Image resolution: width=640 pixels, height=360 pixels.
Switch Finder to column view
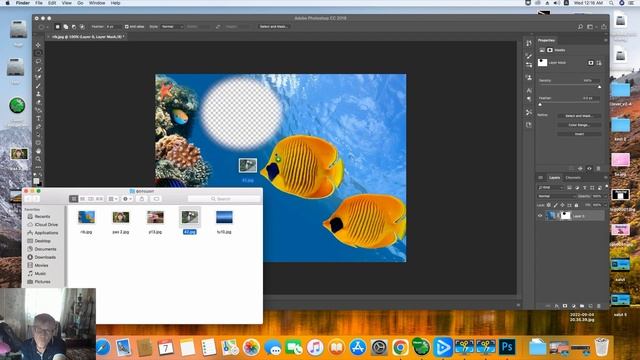(91, 199)
